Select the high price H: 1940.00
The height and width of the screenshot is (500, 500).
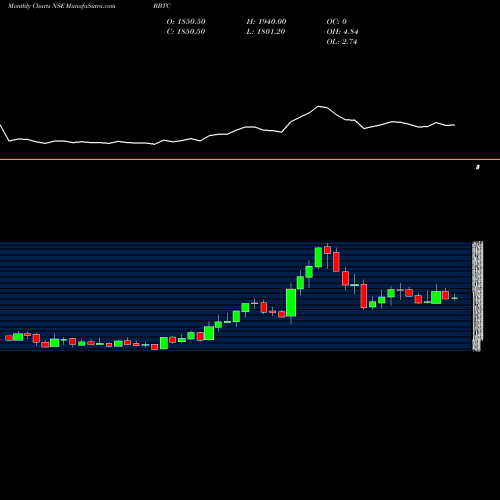[266, 21]
